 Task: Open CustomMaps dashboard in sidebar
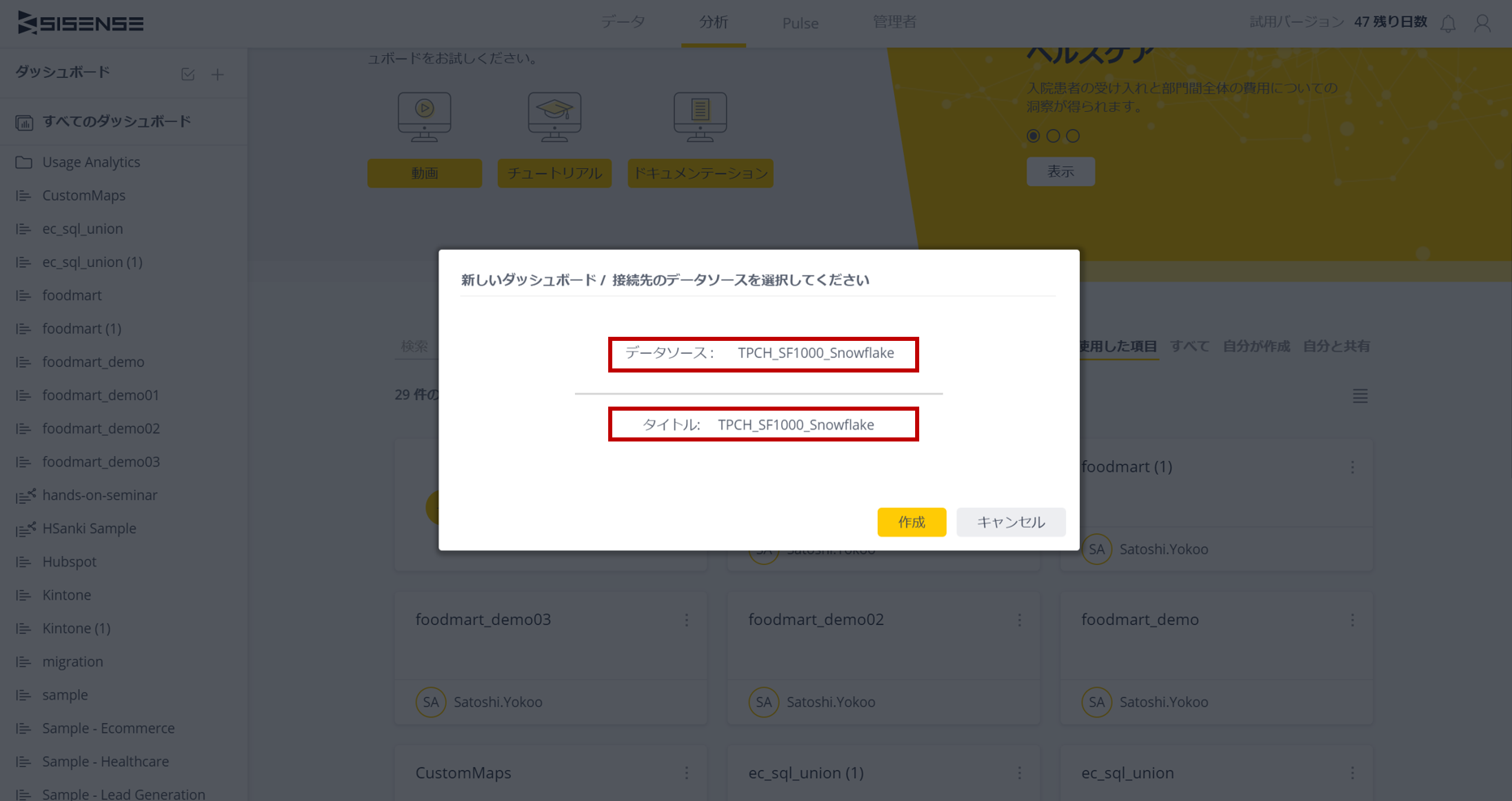pos(84,196)
